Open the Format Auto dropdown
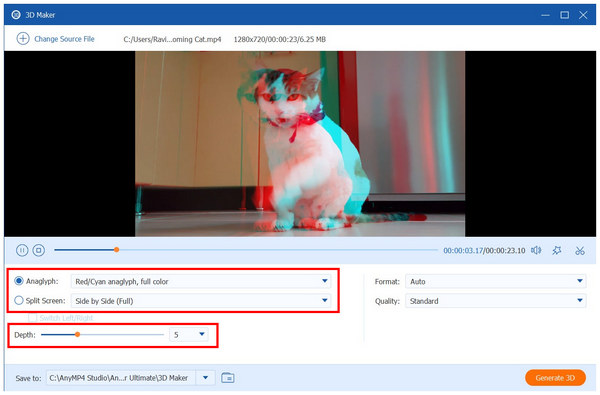The height and width of the screenshot is (395, 600). click(x=496, y=281)
